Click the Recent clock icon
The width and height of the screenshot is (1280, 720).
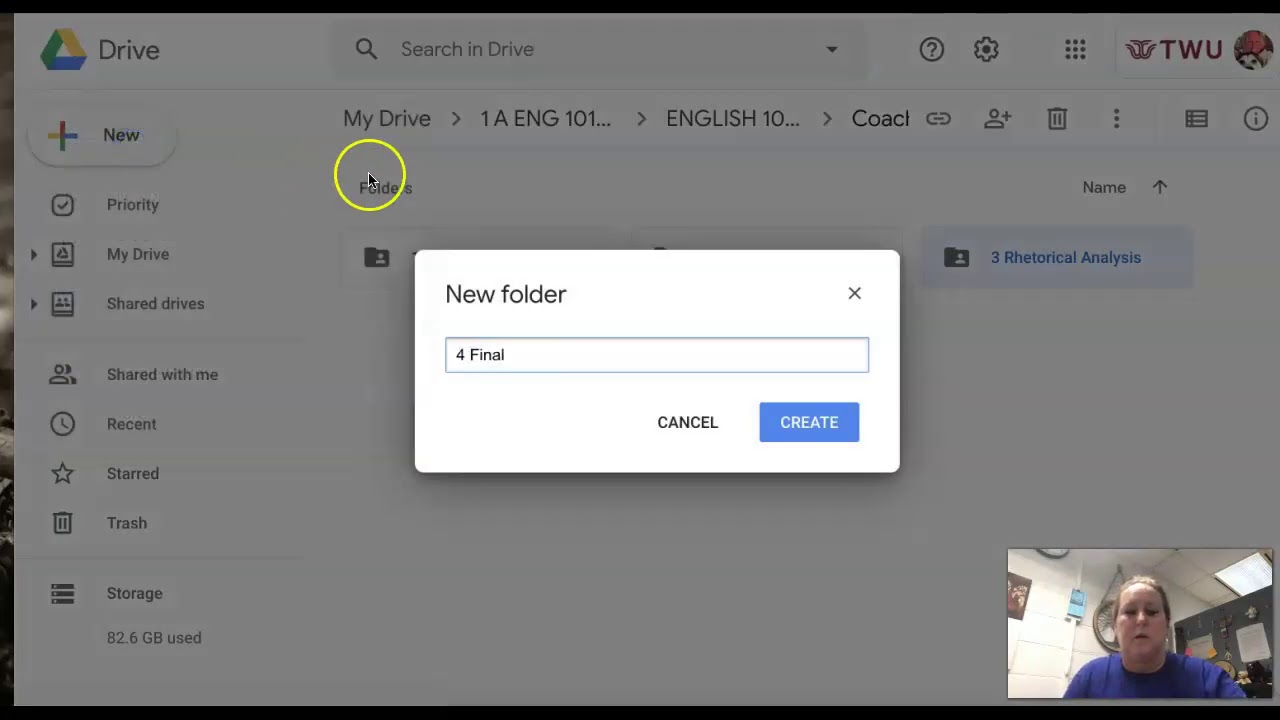click(62, 424)
